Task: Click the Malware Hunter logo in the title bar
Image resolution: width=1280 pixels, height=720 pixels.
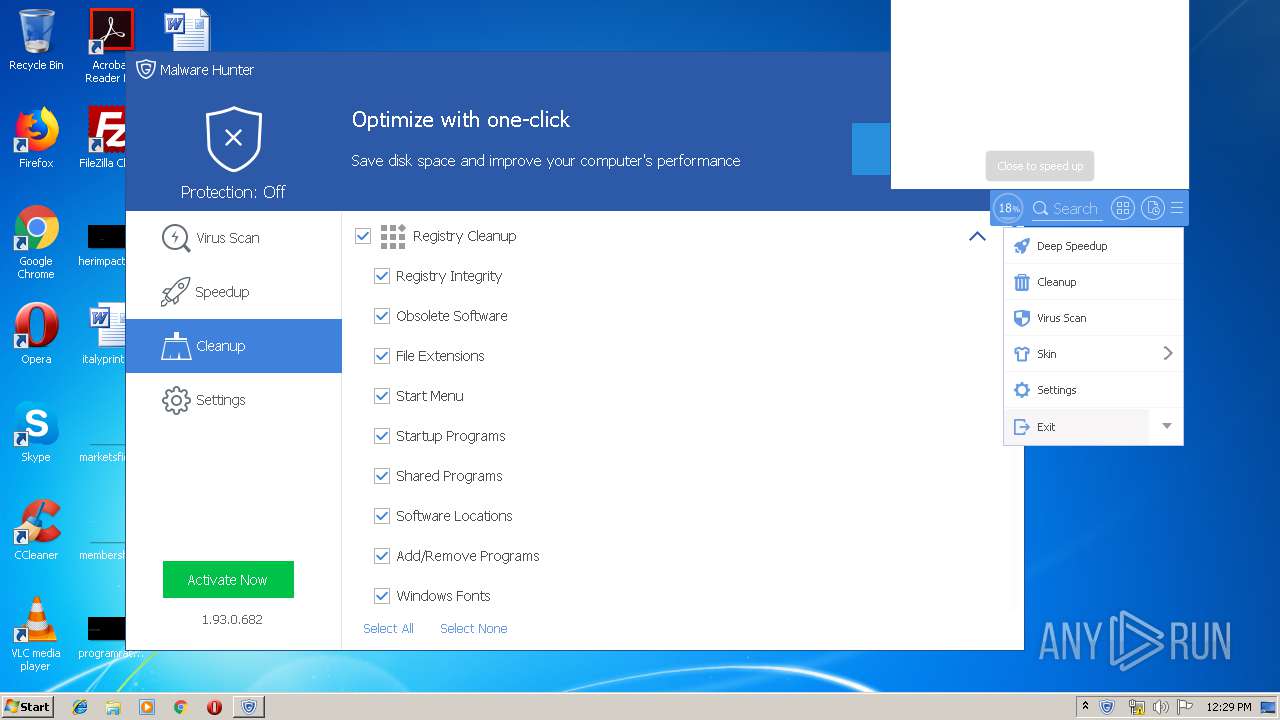Action: pyautogui.click(x=146, y=69)
